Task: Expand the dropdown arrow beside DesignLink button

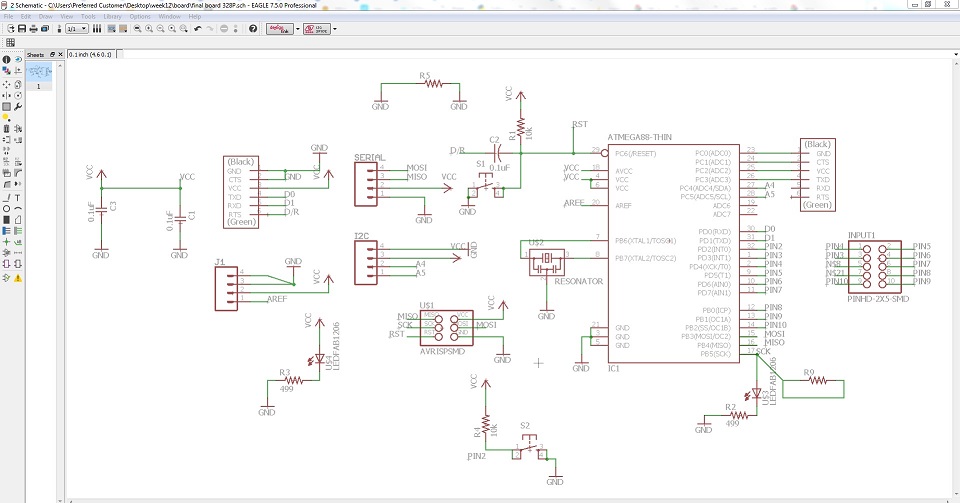Action: [299, 29]
